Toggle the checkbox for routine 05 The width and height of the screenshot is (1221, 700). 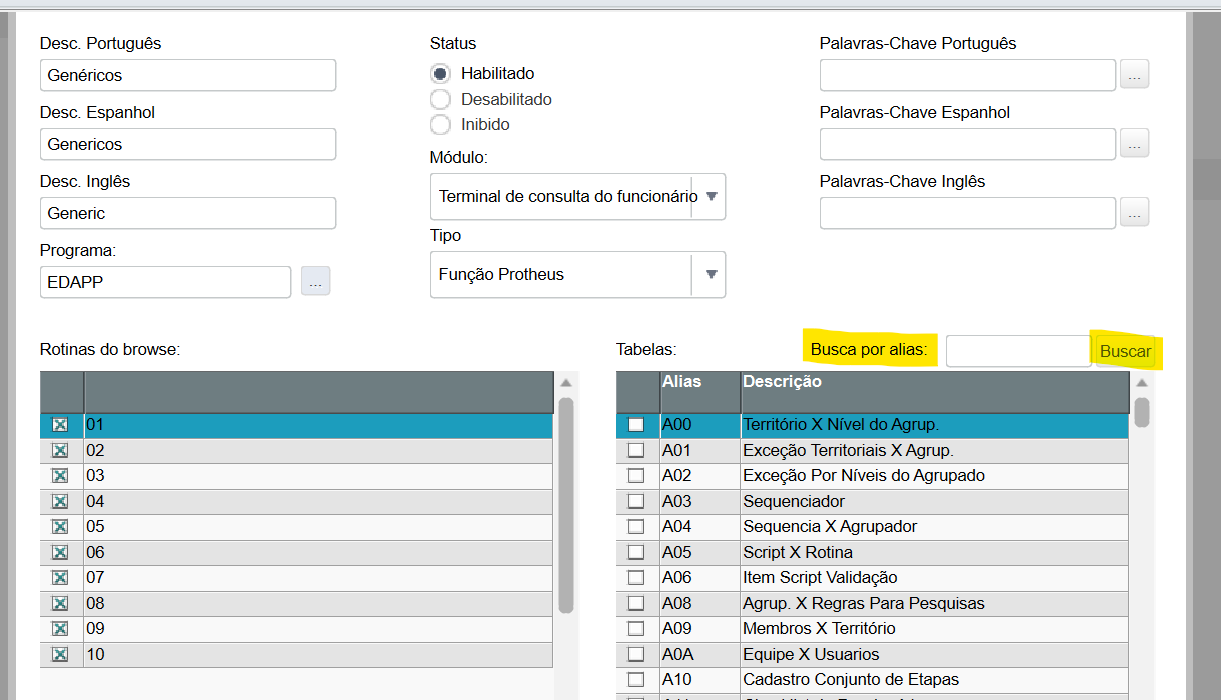[x=60, y=527]
